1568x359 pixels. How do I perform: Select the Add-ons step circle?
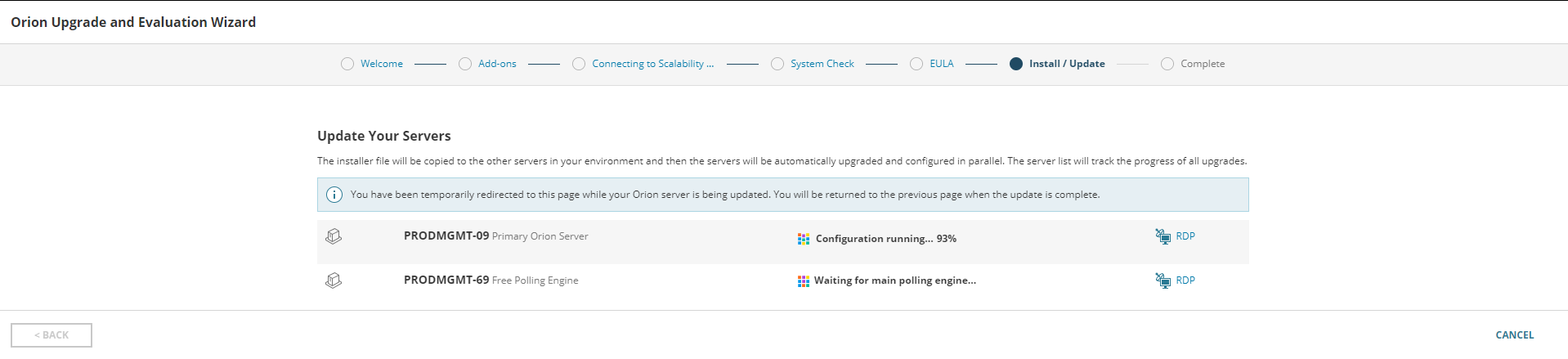pos(465,64)
